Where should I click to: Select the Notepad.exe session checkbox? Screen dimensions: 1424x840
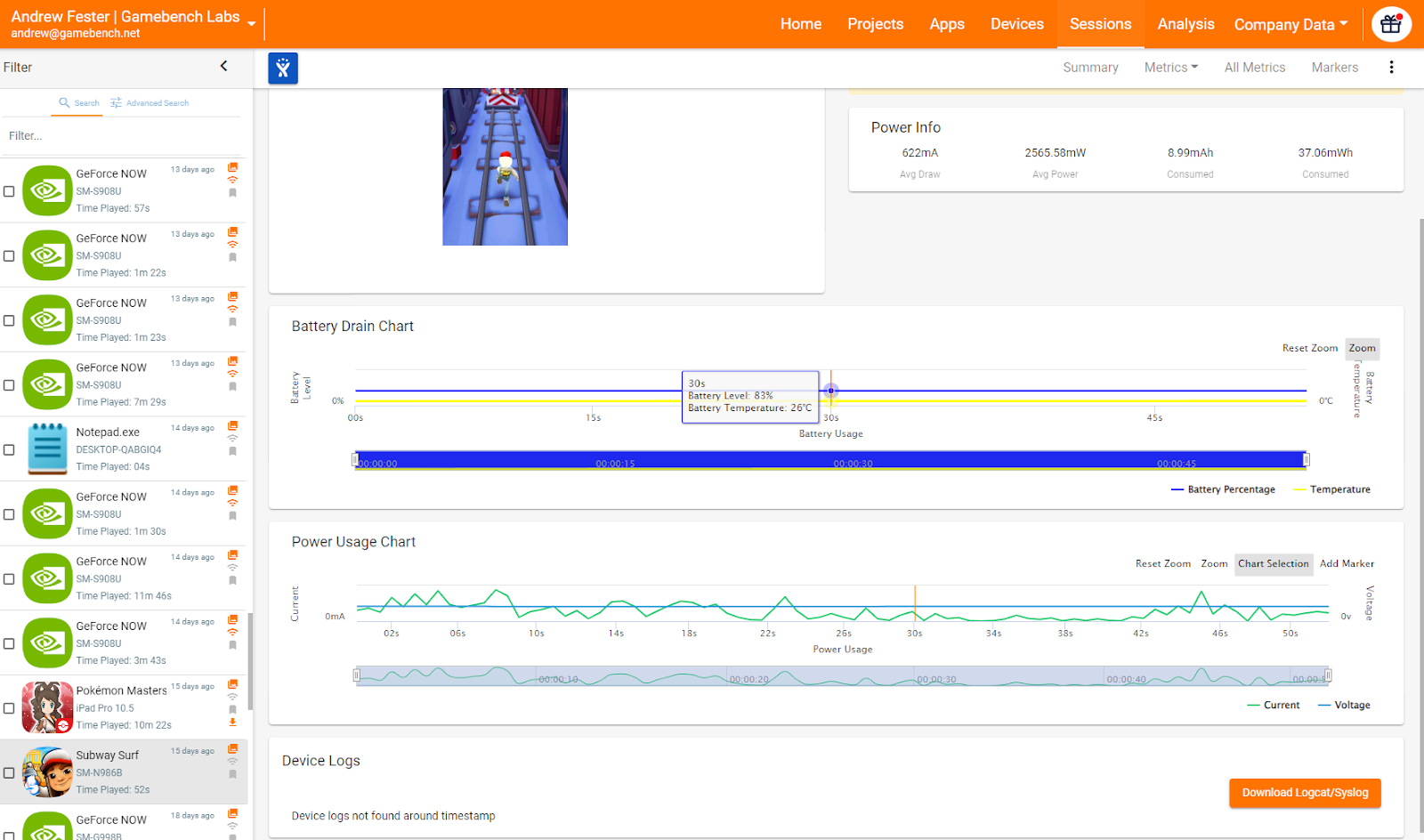click(x=9, y=449)
